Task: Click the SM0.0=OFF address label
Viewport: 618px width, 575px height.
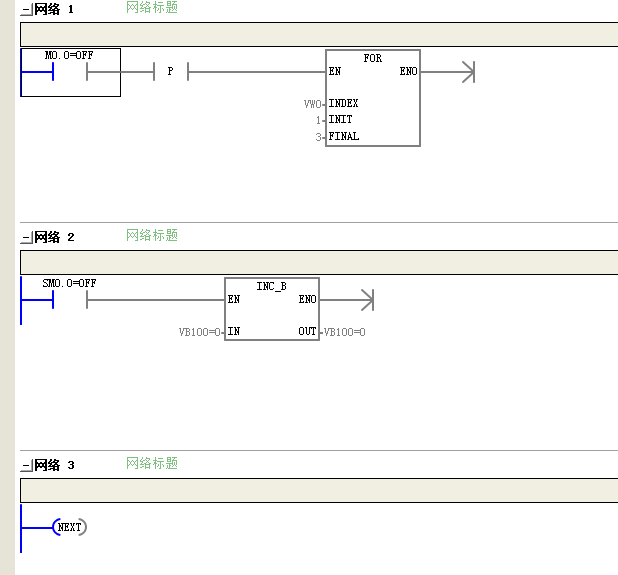Action: 69,283
